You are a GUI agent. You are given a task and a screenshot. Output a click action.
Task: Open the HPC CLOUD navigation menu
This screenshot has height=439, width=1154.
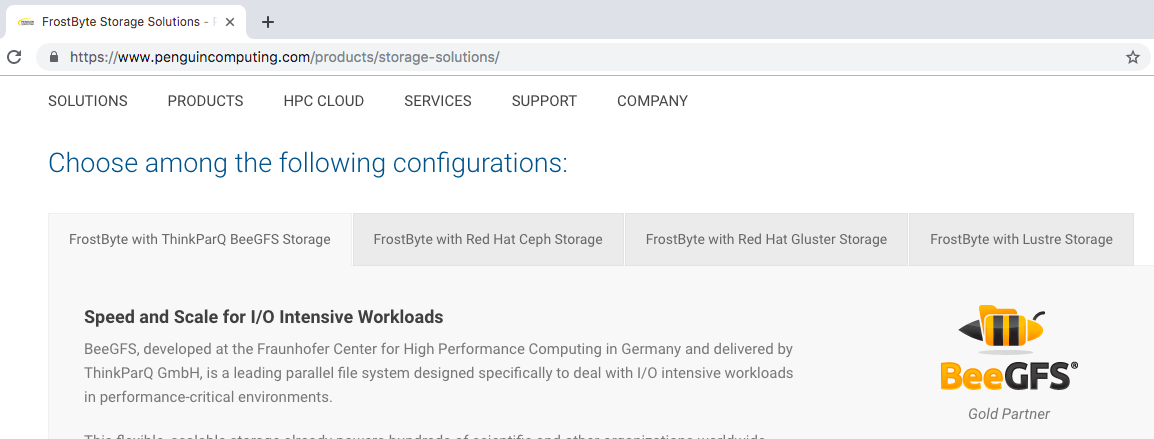[x=324, y=101]
